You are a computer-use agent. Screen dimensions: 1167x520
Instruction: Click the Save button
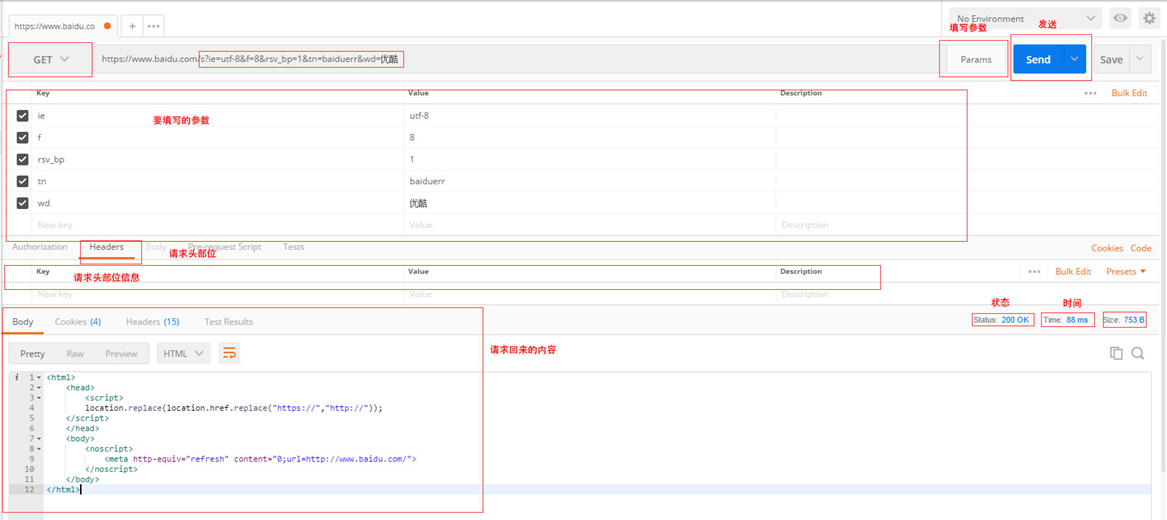point(1111,60)
